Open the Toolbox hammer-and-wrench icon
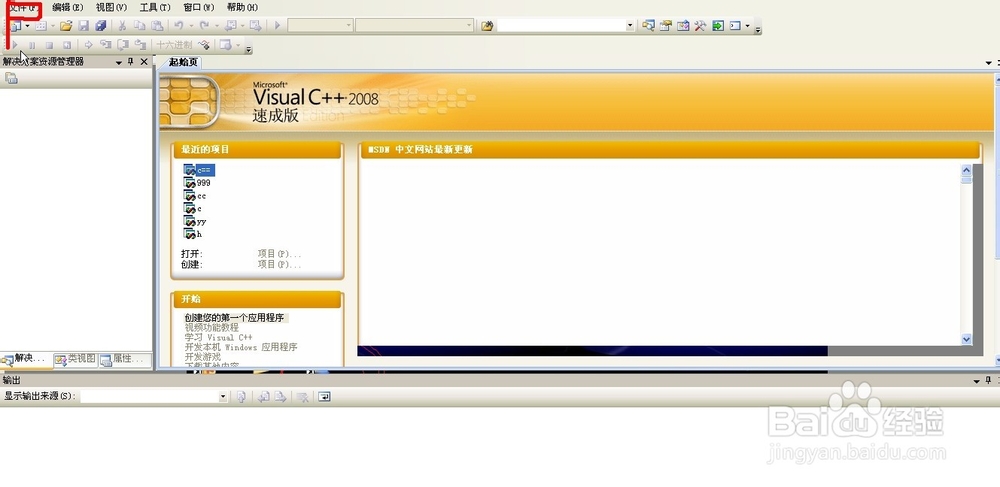The width and height of the screenshot is (1000, 487). 700,26
